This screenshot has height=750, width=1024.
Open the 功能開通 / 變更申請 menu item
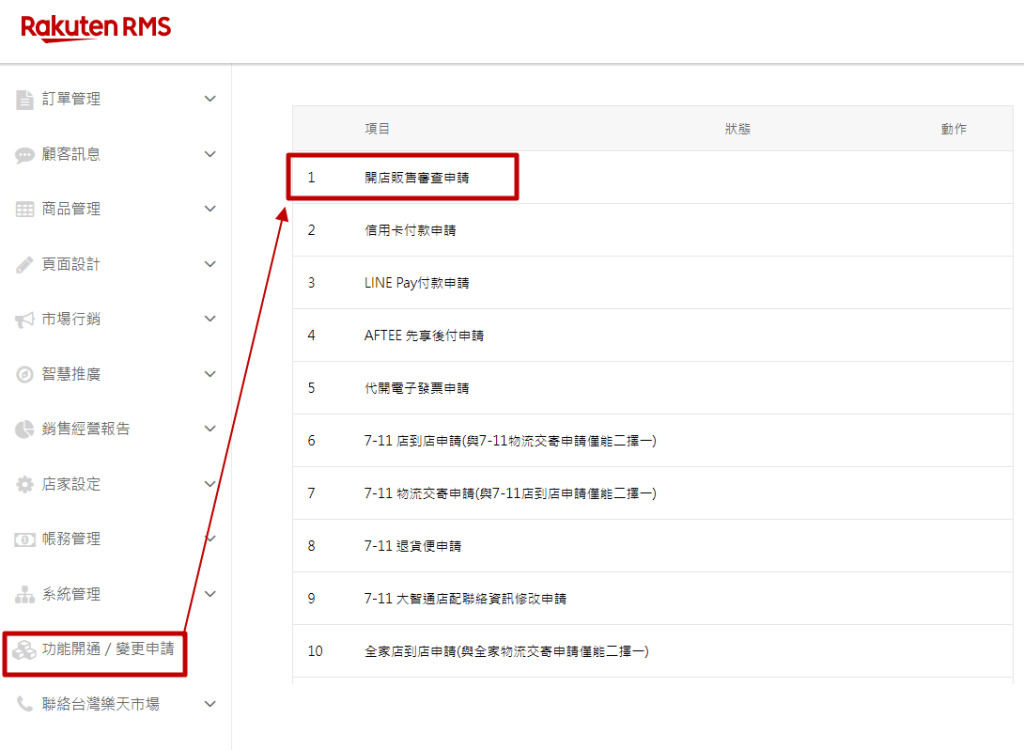(x=107, y=649)
